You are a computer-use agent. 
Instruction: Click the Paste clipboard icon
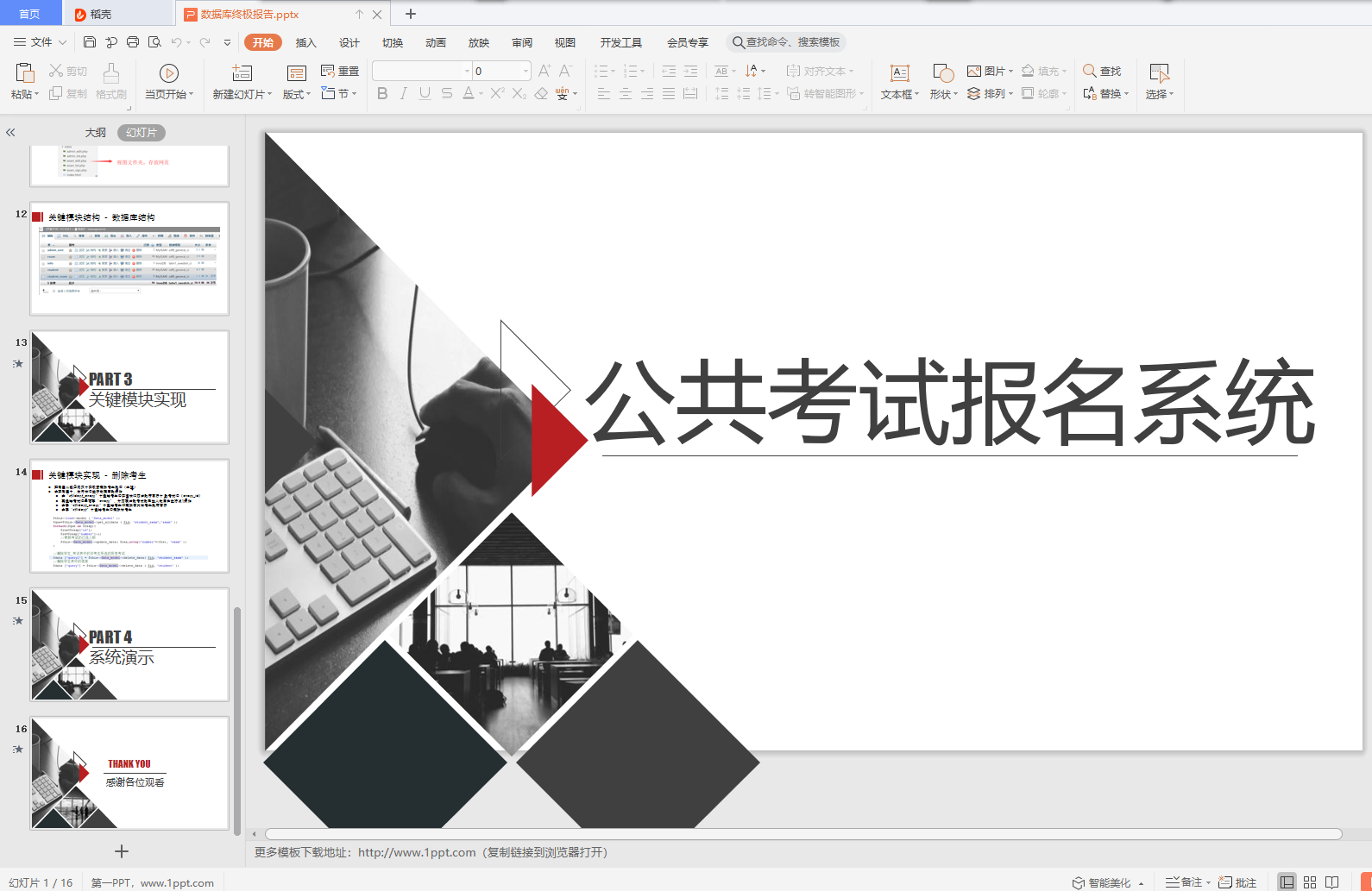(x=25, y=72)
